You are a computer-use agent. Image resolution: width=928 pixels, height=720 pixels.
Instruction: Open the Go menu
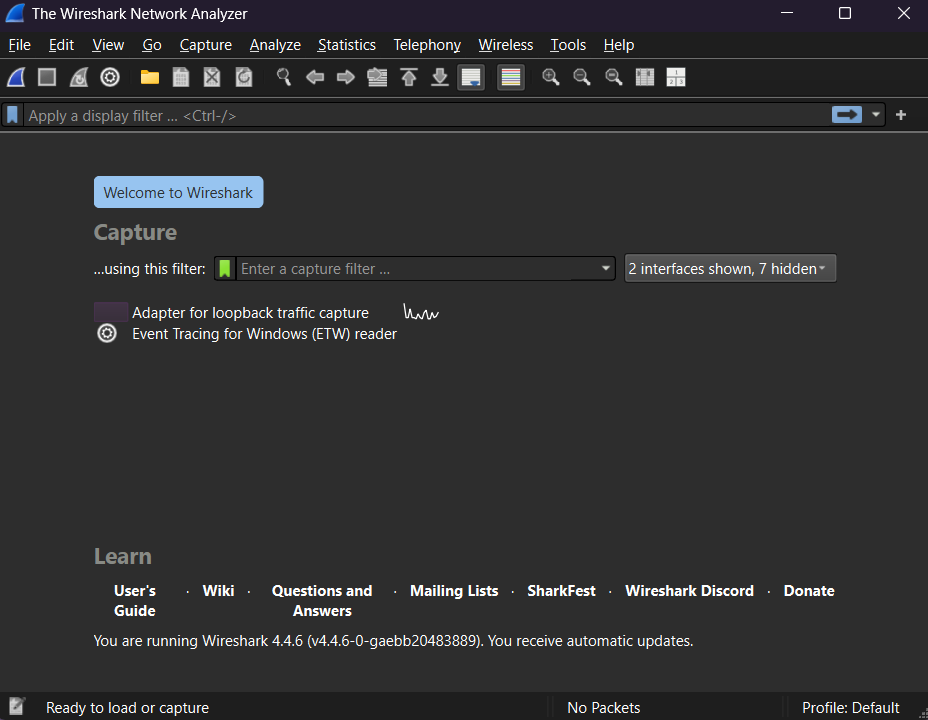coord(152,45)
